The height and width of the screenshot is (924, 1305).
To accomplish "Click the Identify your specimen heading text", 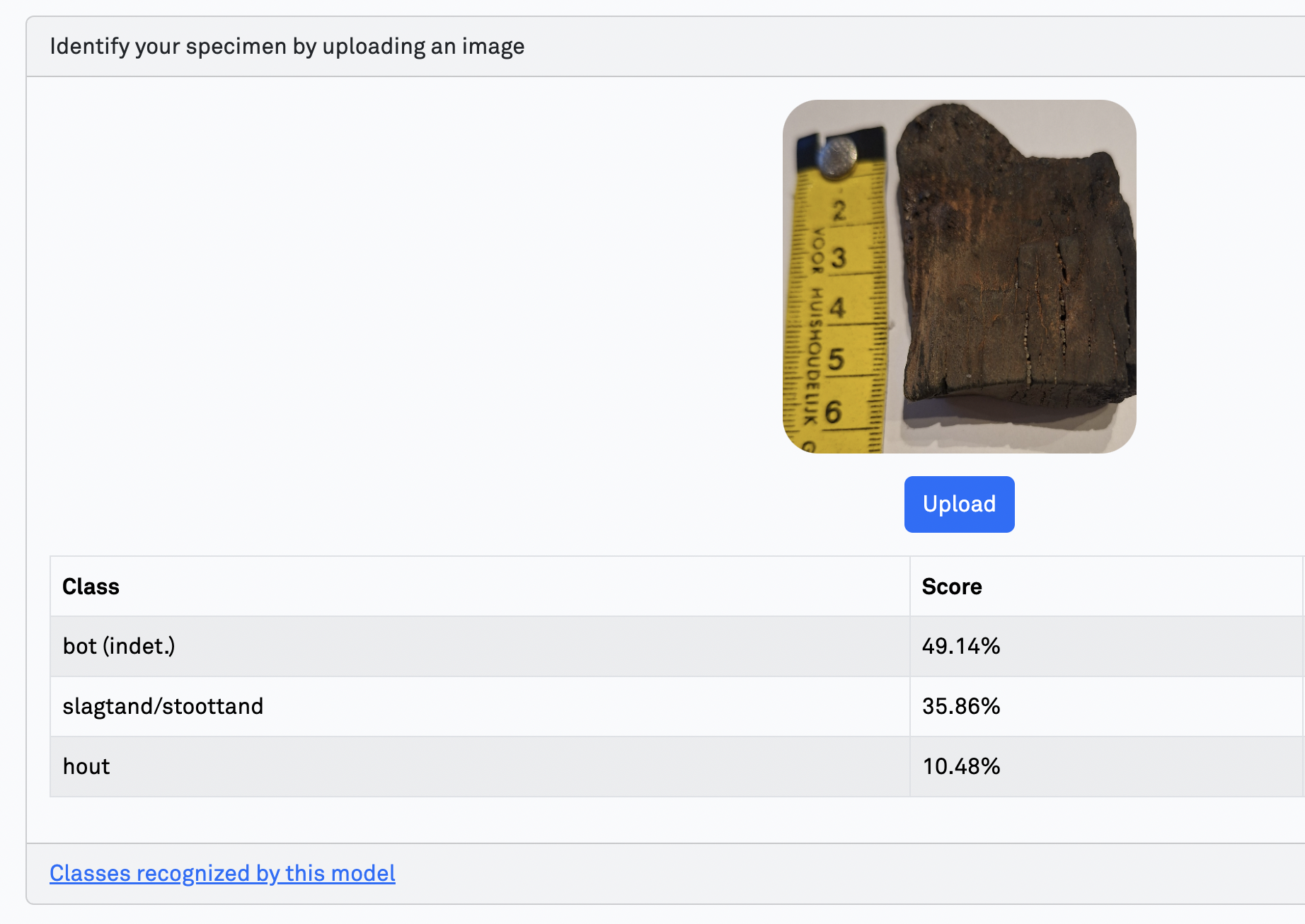I will click(x=287, y=47).
